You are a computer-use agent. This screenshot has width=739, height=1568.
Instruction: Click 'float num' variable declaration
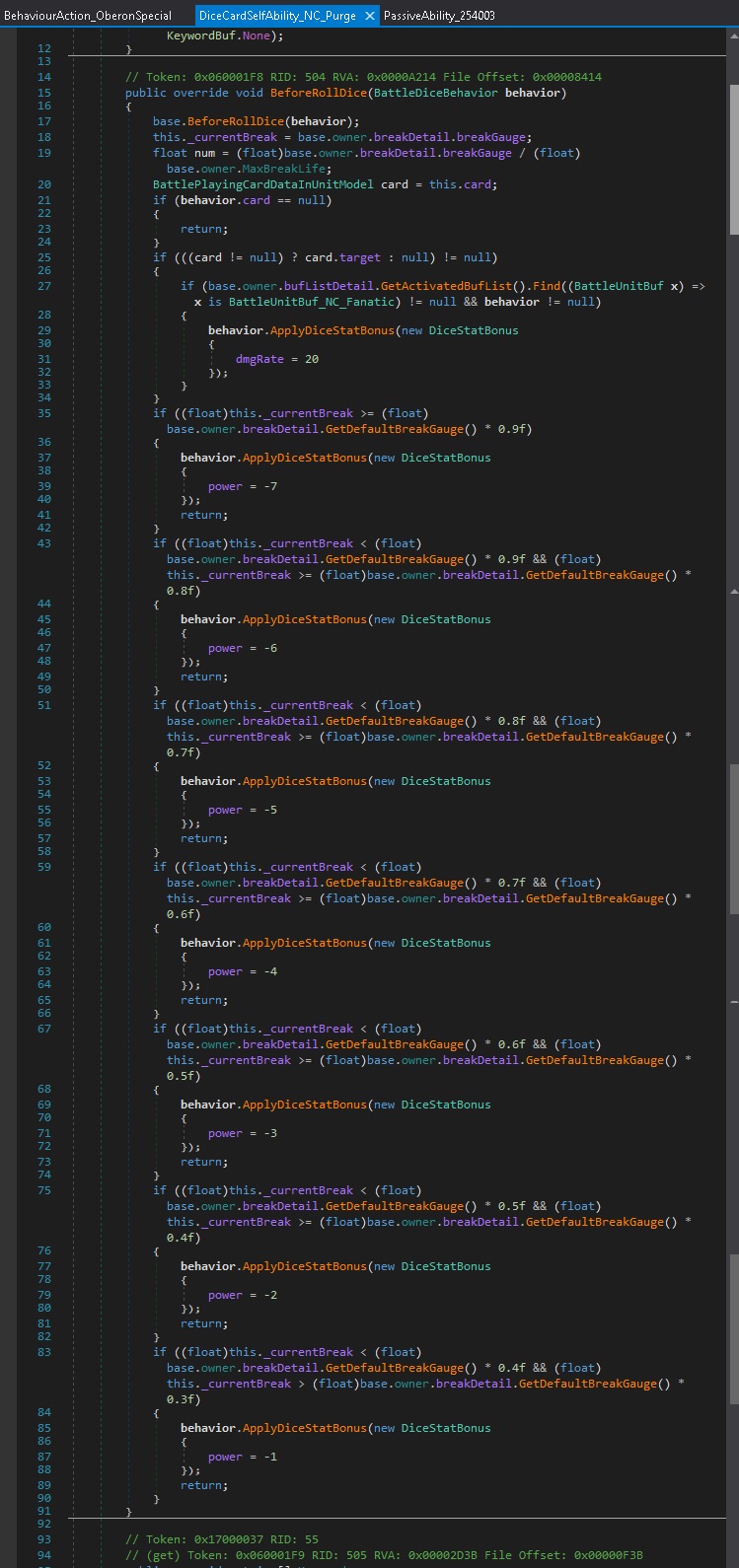click(184, 153)
